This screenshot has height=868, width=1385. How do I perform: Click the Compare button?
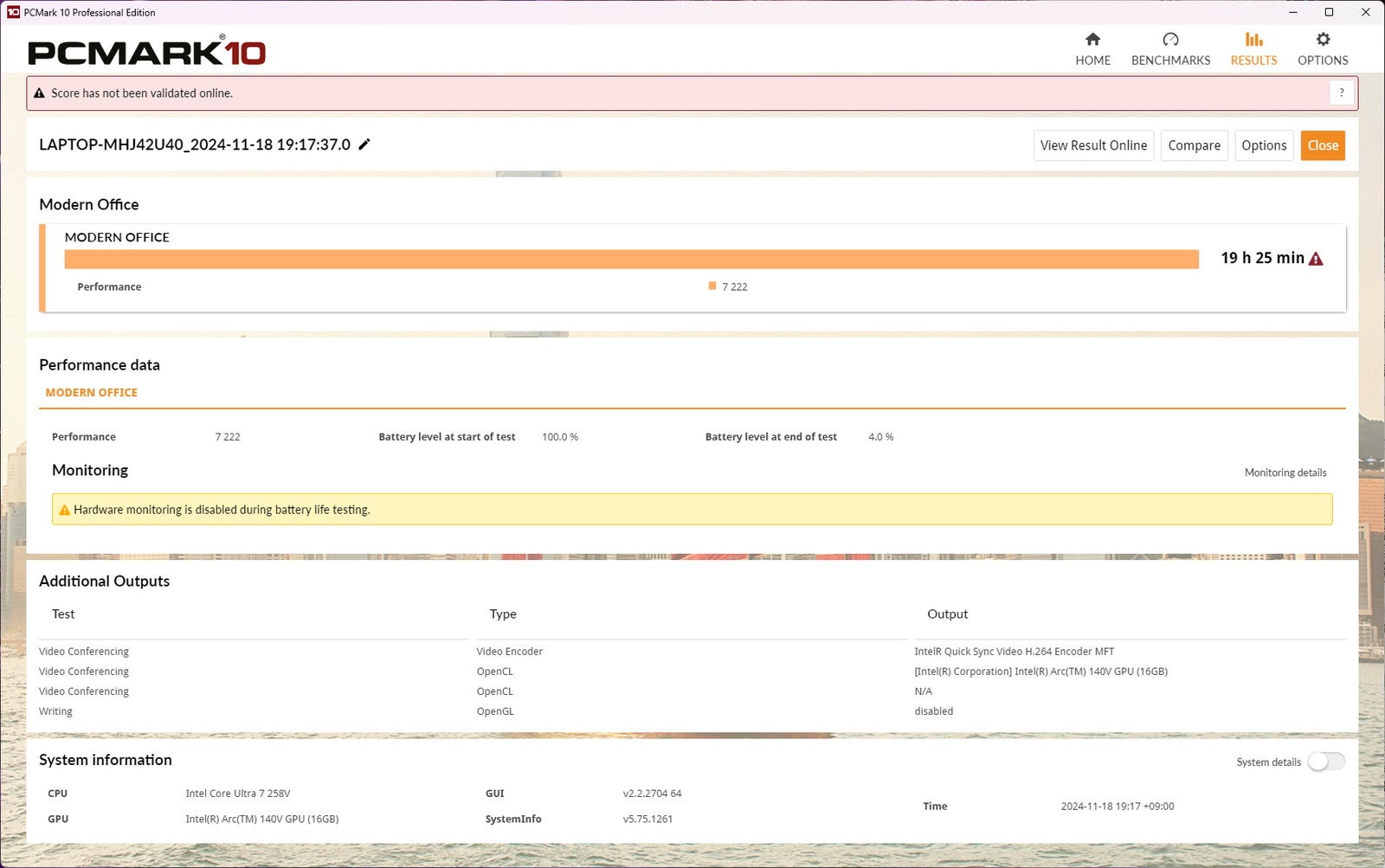pyautogui.click(x=1194, y=145)
